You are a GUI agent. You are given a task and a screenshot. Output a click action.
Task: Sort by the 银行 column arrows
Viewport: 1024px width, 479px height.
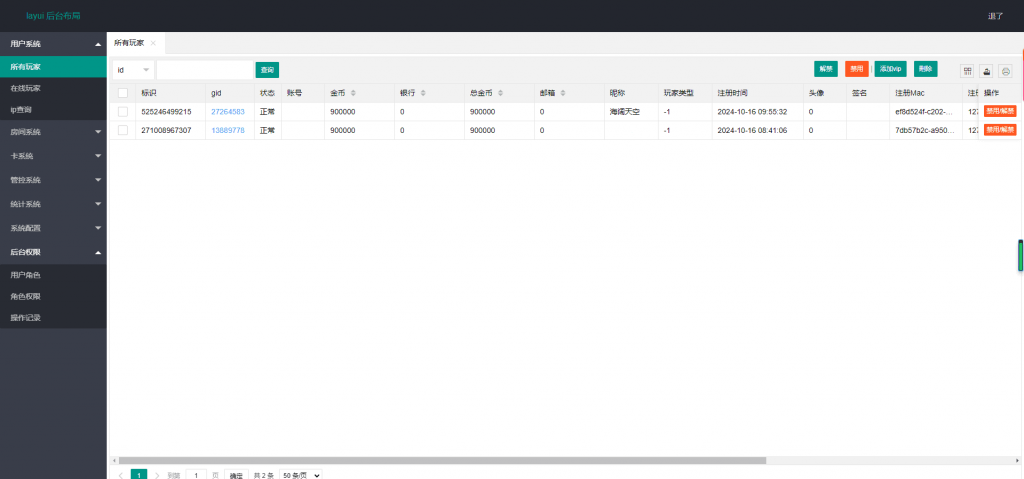click(422, 93)
